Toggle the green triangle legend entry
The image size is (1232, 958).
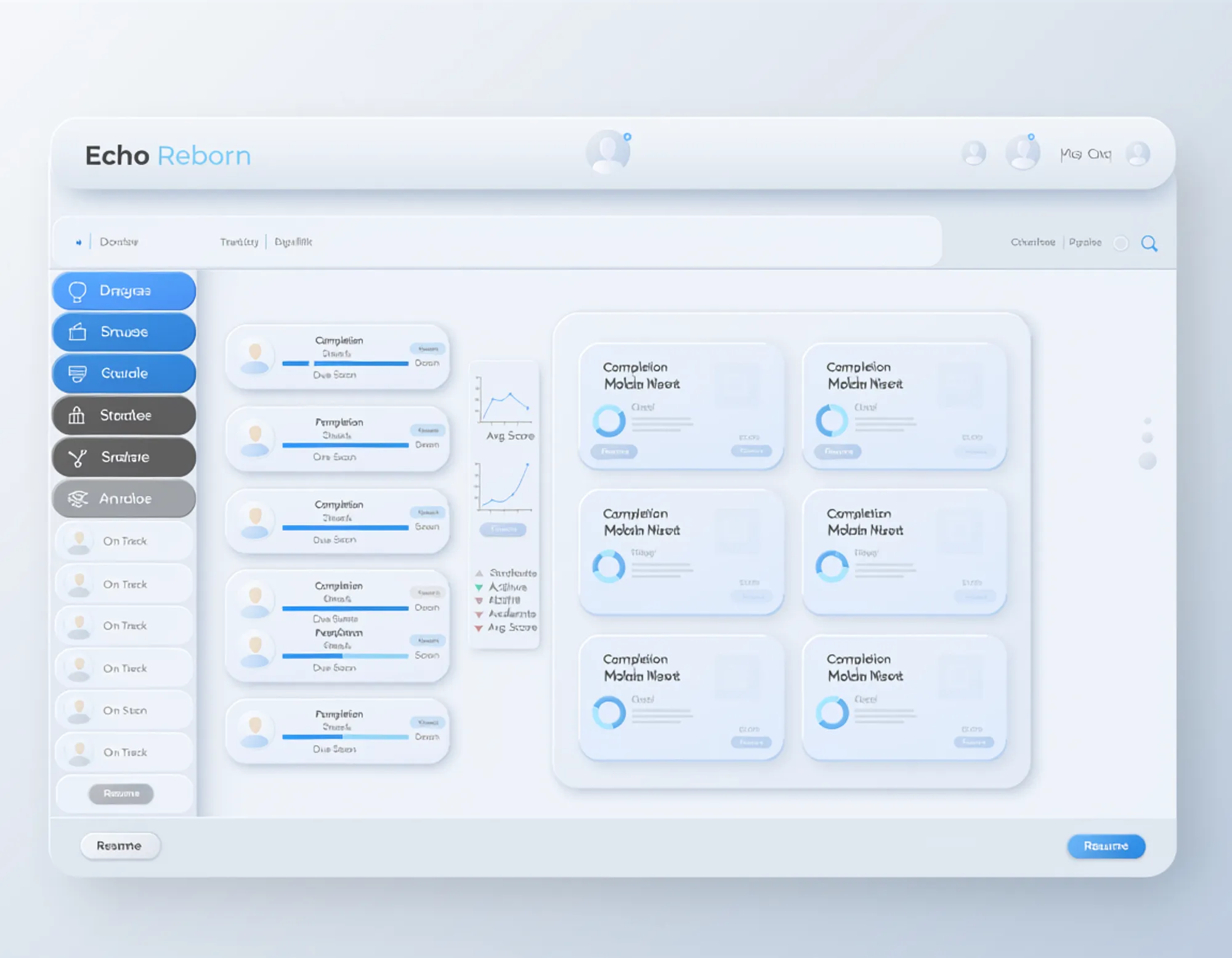pyautogui.click(x=479, y=587)
